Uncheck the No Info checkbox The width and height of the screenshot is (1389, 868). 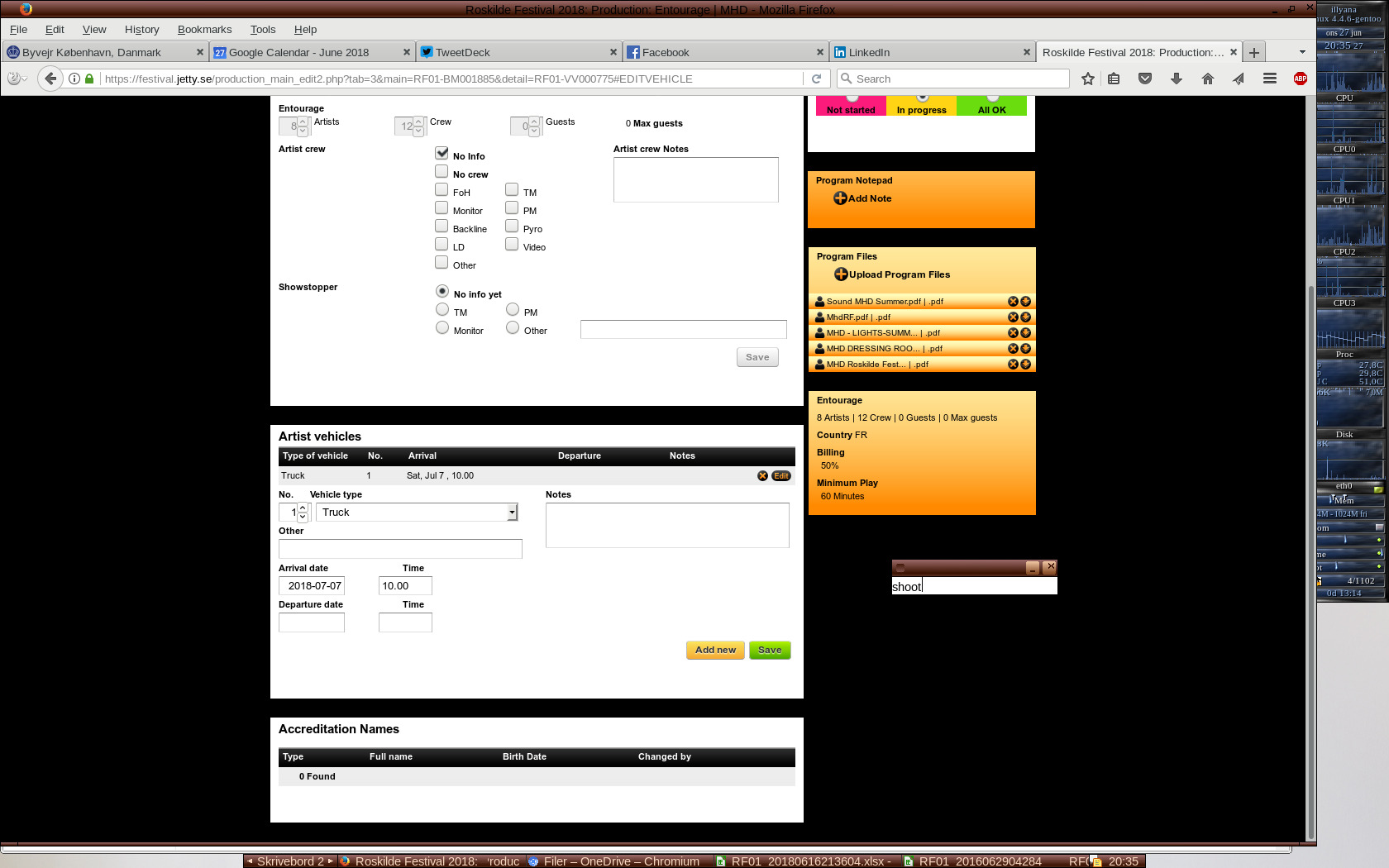(x=442, y=154)
